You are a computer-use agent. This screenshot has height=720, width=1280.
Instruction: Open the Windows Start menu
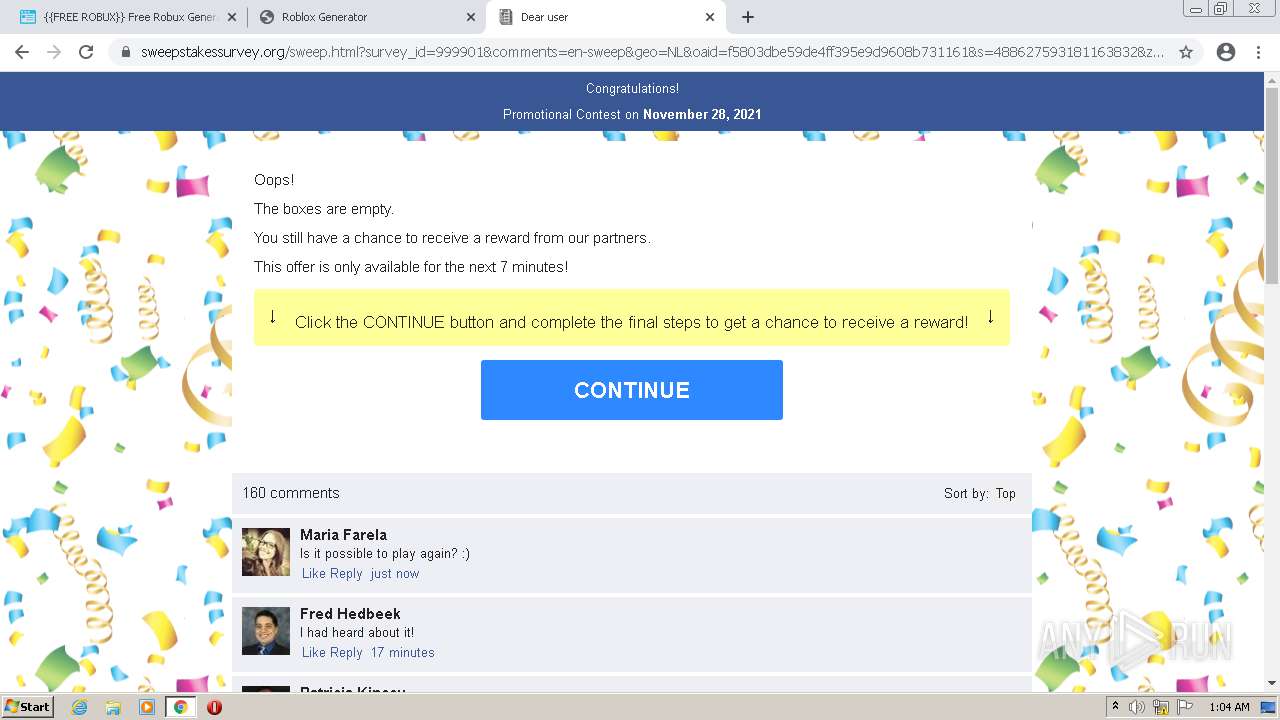click(x=28, y=707)
